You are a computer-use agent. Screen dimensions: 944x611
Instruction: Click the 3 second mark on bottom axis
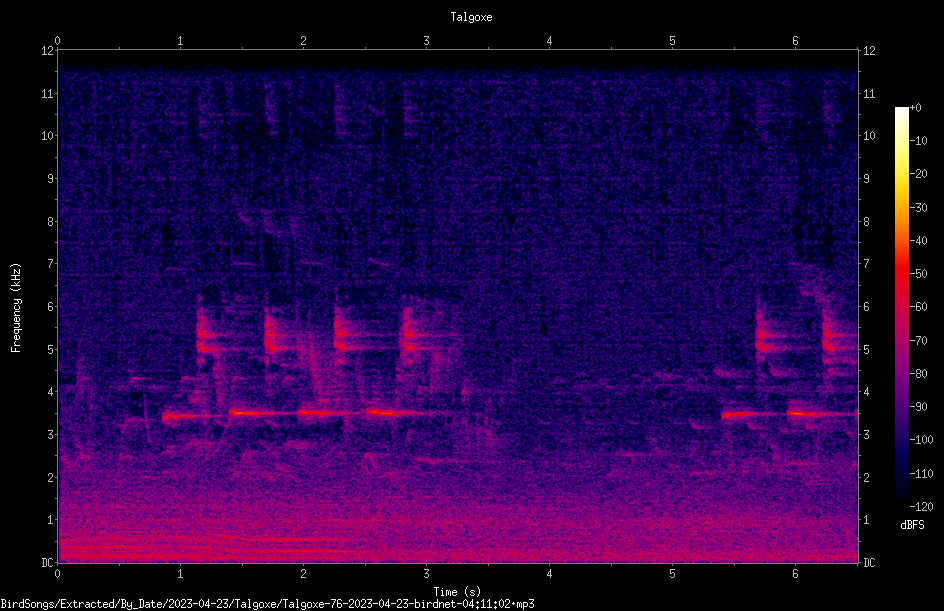click(426, 574)
